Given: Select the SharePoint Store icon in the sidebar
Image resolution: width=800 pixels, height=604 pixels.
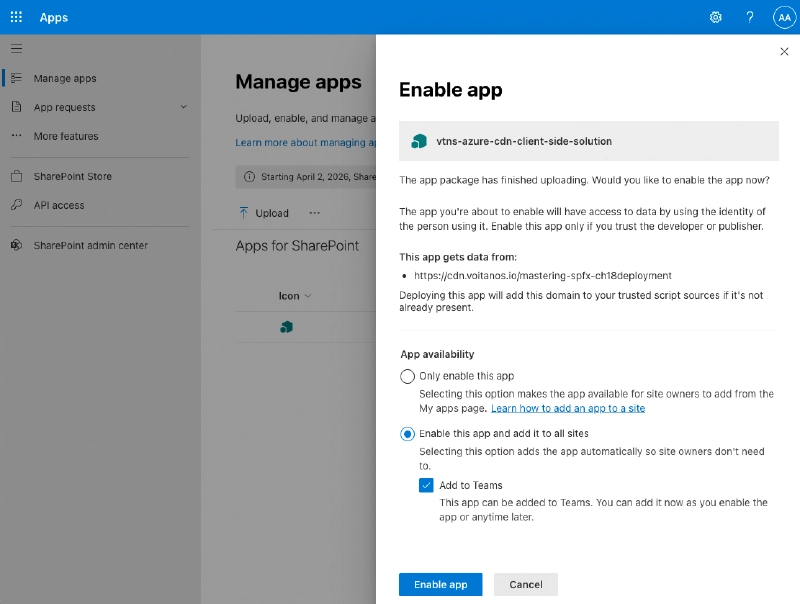Looking at the screenshot, I should [17, 177].
